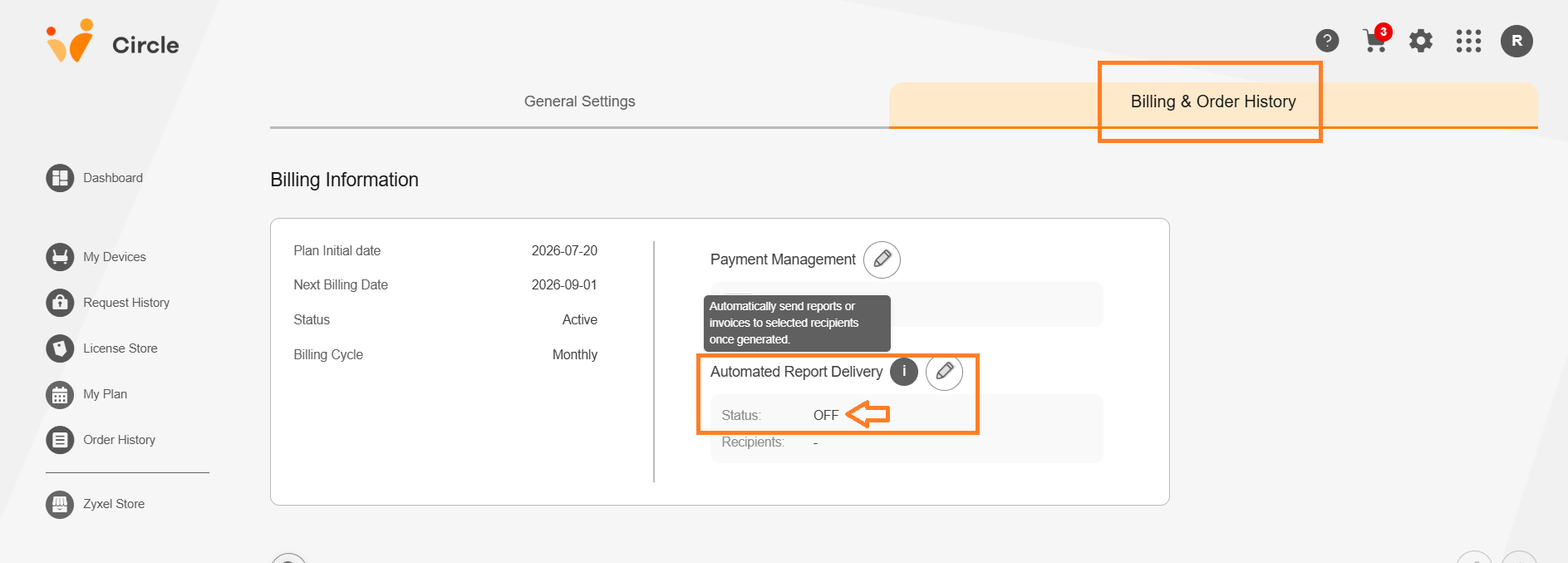Select the Next Billing Date label
1568x563 pixels.
coord(341,284)
